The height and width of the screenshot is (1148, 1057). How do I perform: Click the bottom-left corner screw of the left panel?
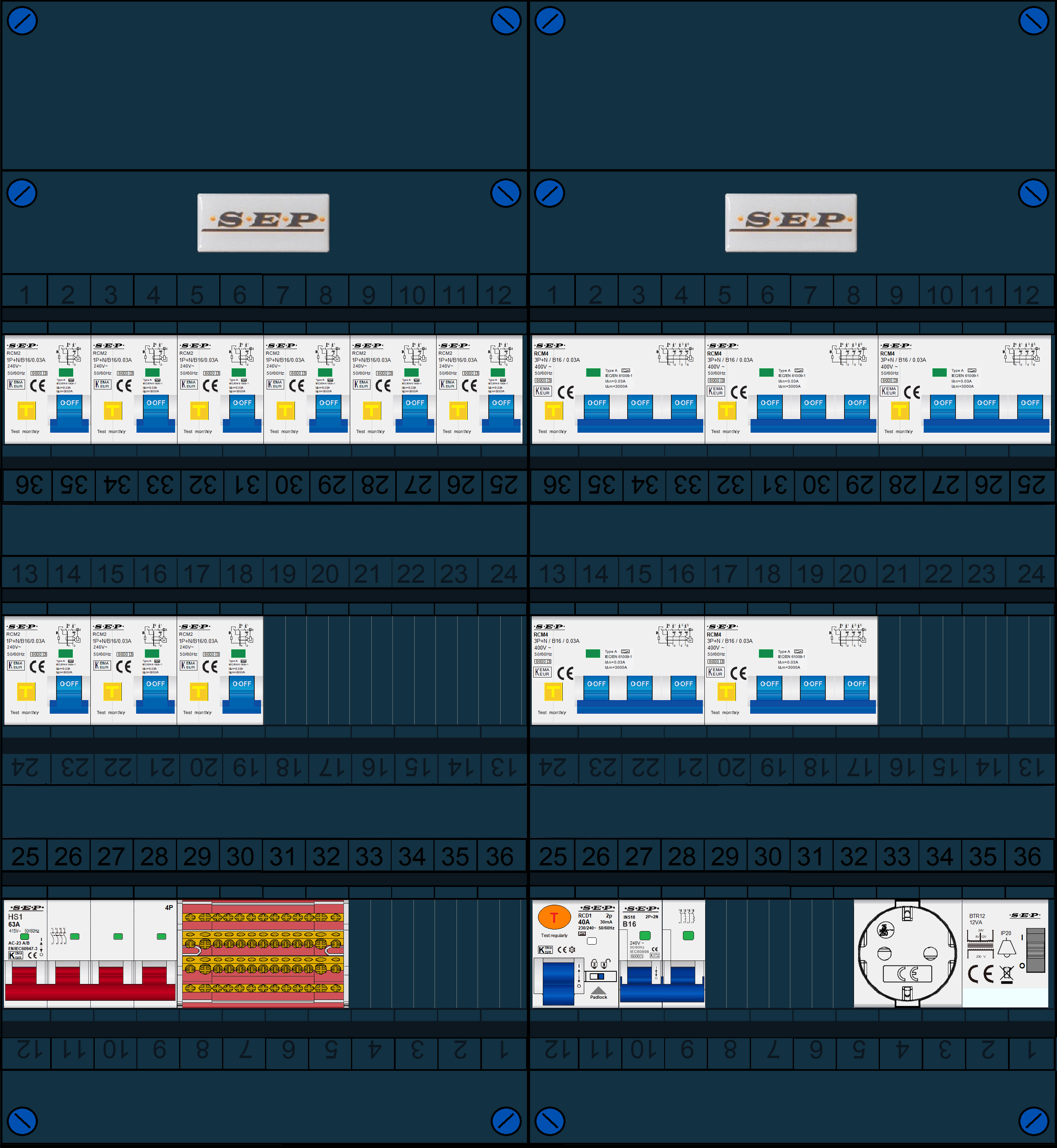pos(22,1122)
